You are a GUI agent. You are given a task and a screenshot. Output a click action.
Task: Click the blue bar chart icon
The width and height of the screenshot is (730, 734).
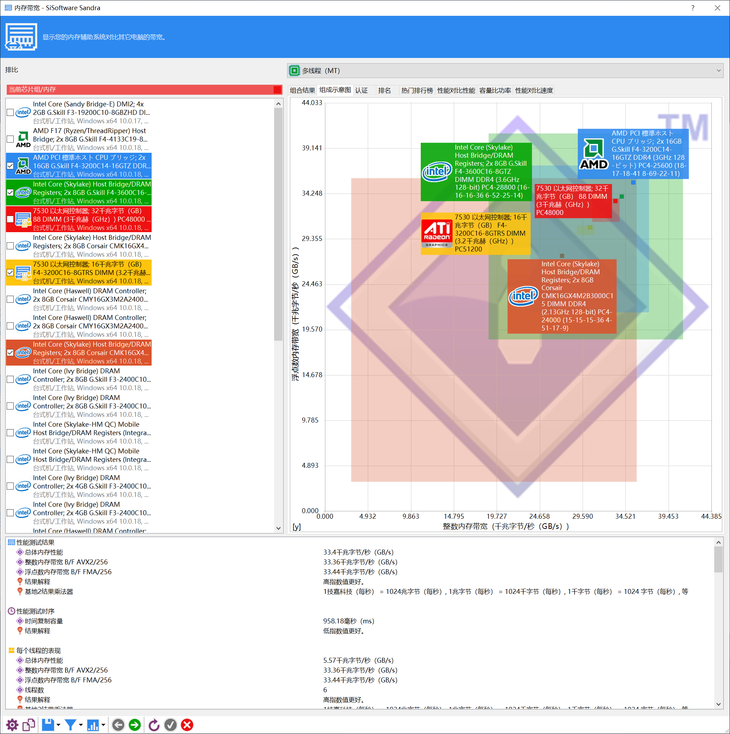93,725
